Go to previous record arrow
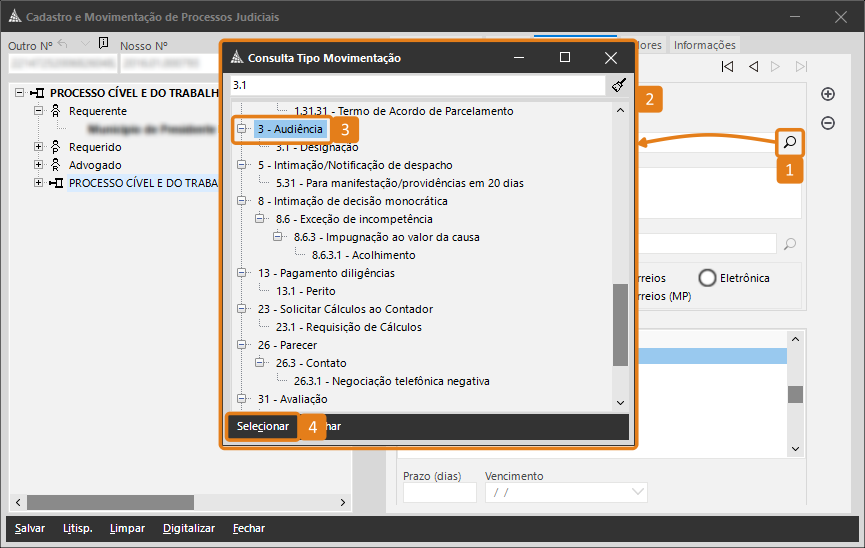Image resolution: width=865 pixels, height=548 pixels. pyautogui.click(x=752, y=67)
